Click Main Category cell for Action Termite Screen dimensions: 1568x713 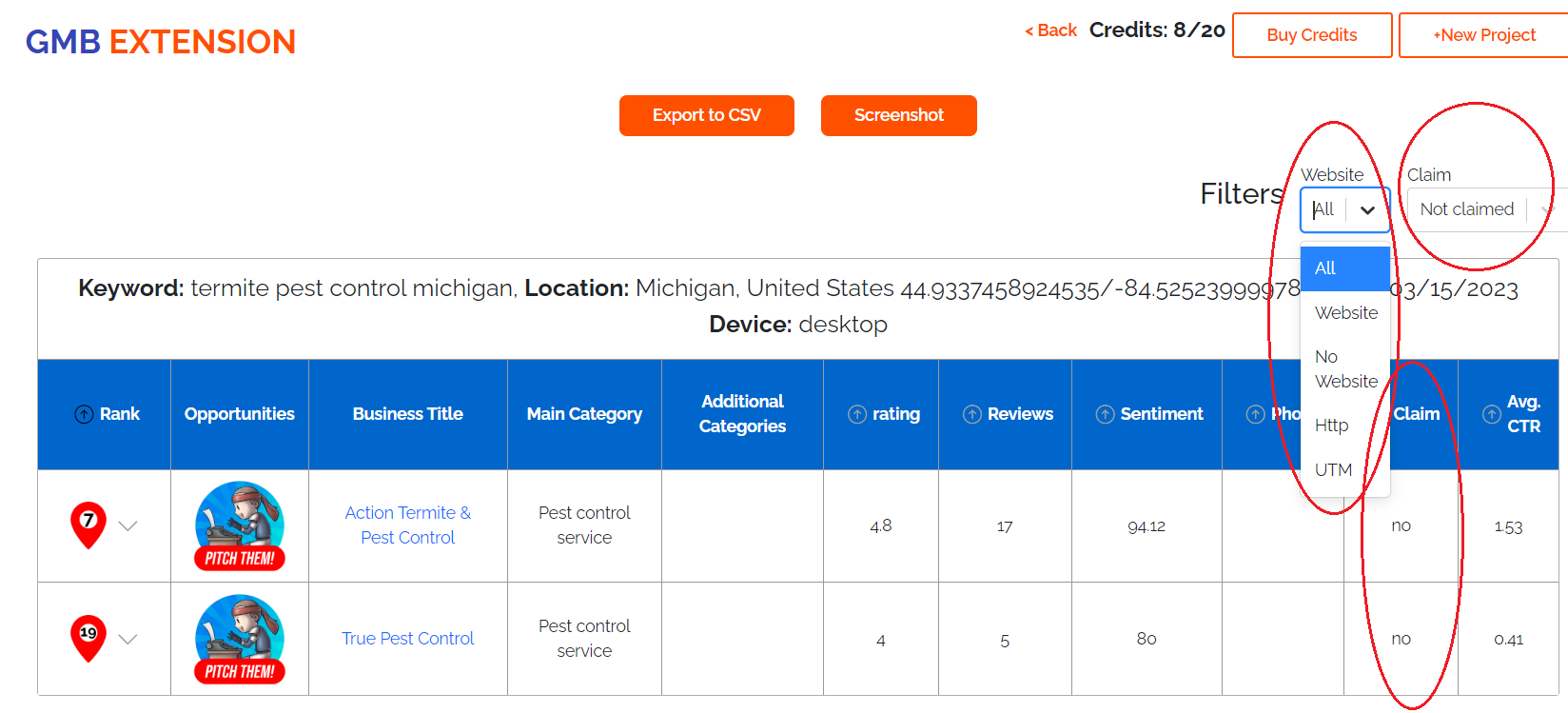(584, 525)
